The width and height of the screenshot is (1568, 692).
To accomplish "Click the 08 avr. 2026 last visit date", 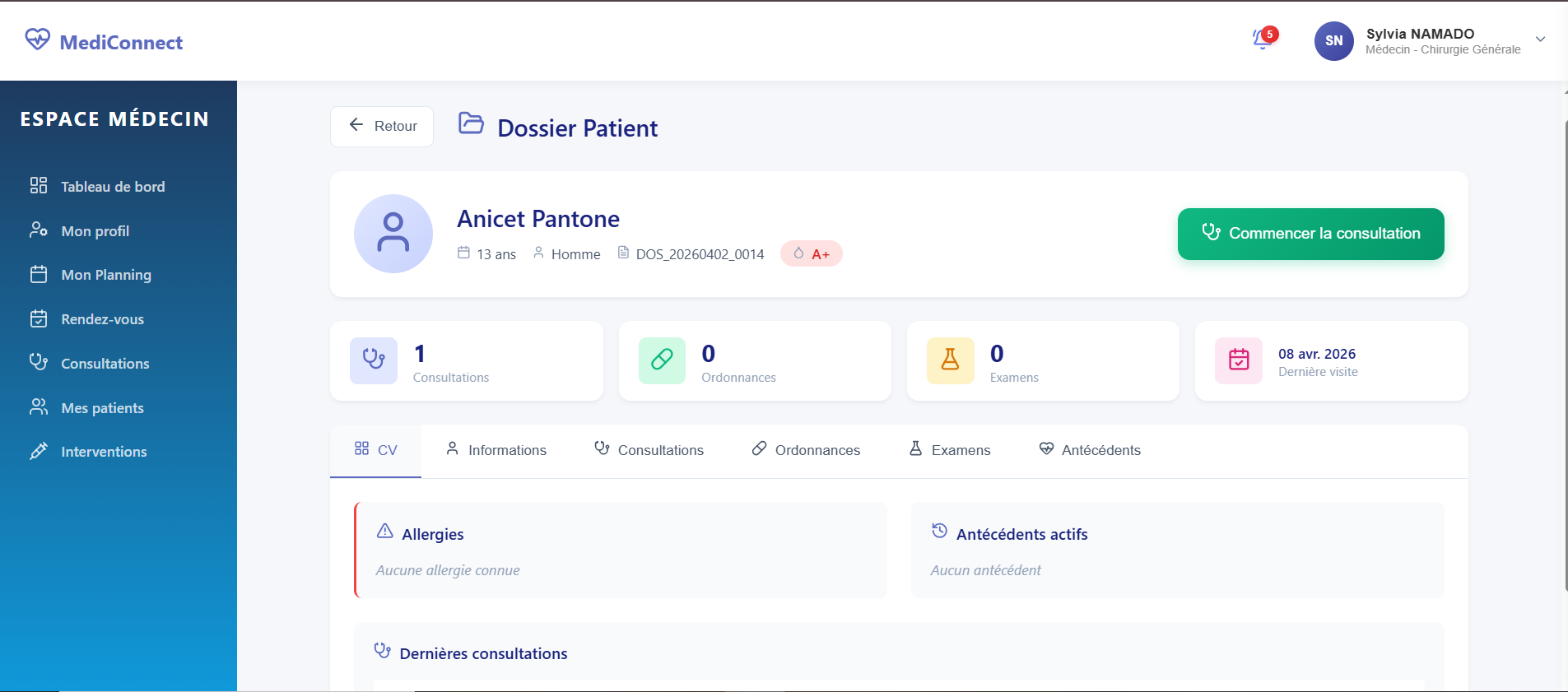I will 1317,354.
